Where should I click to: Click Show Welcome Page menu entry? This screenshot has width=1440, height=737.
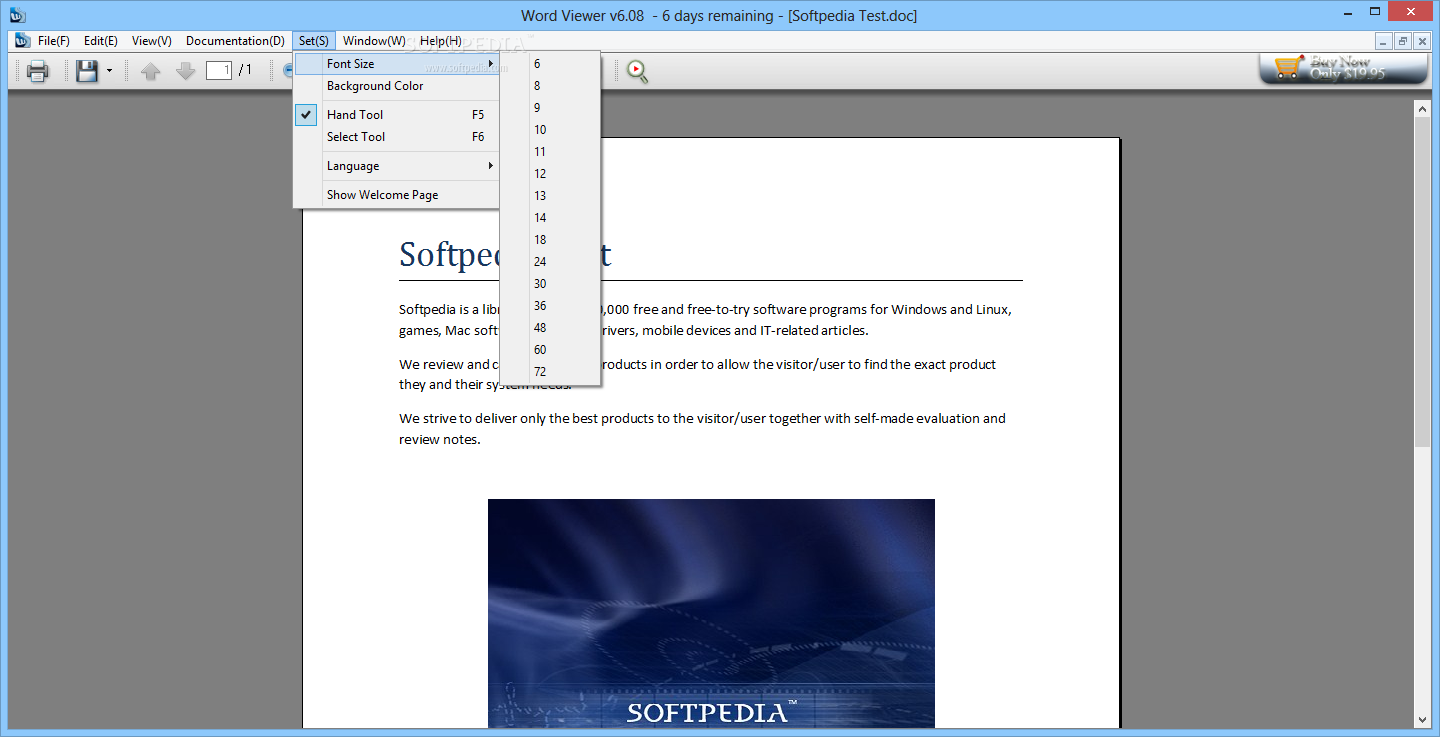(x=397, y=195)
